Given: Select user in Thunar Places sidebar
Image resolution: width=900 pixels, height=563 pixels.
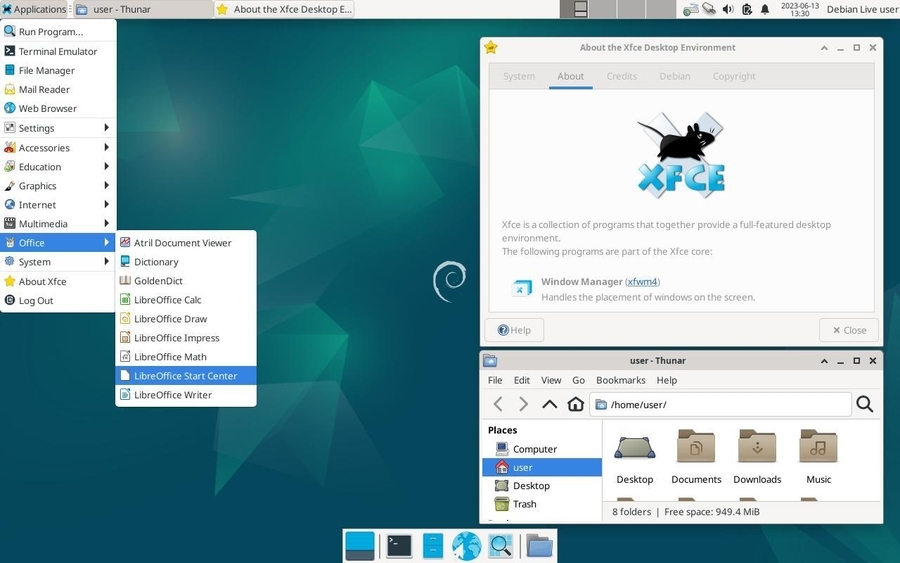Looking at the screenshot, I should coord(542,467).
